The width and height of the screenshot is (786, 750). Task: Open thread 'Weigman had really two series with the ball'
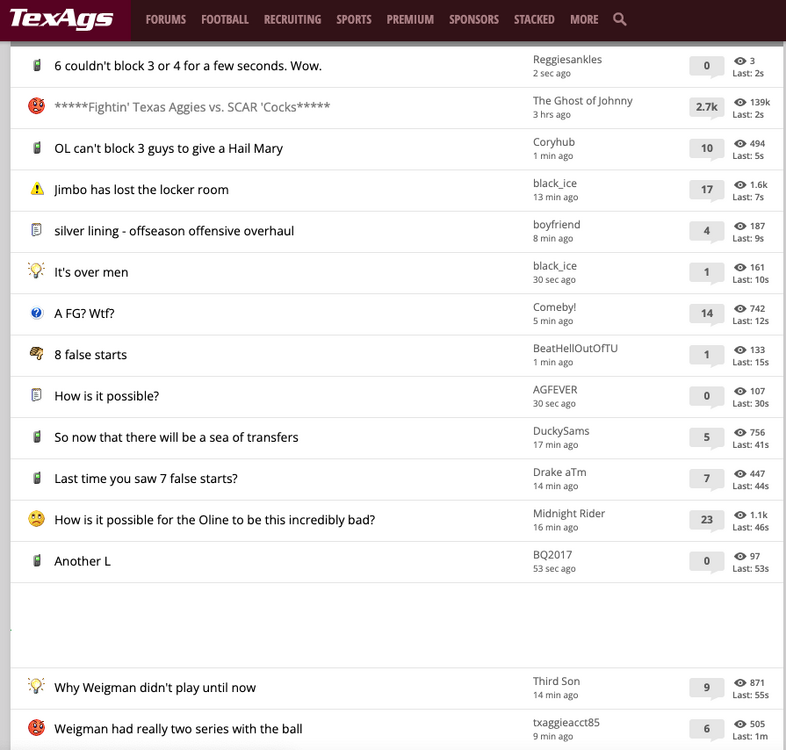[178, 728]
